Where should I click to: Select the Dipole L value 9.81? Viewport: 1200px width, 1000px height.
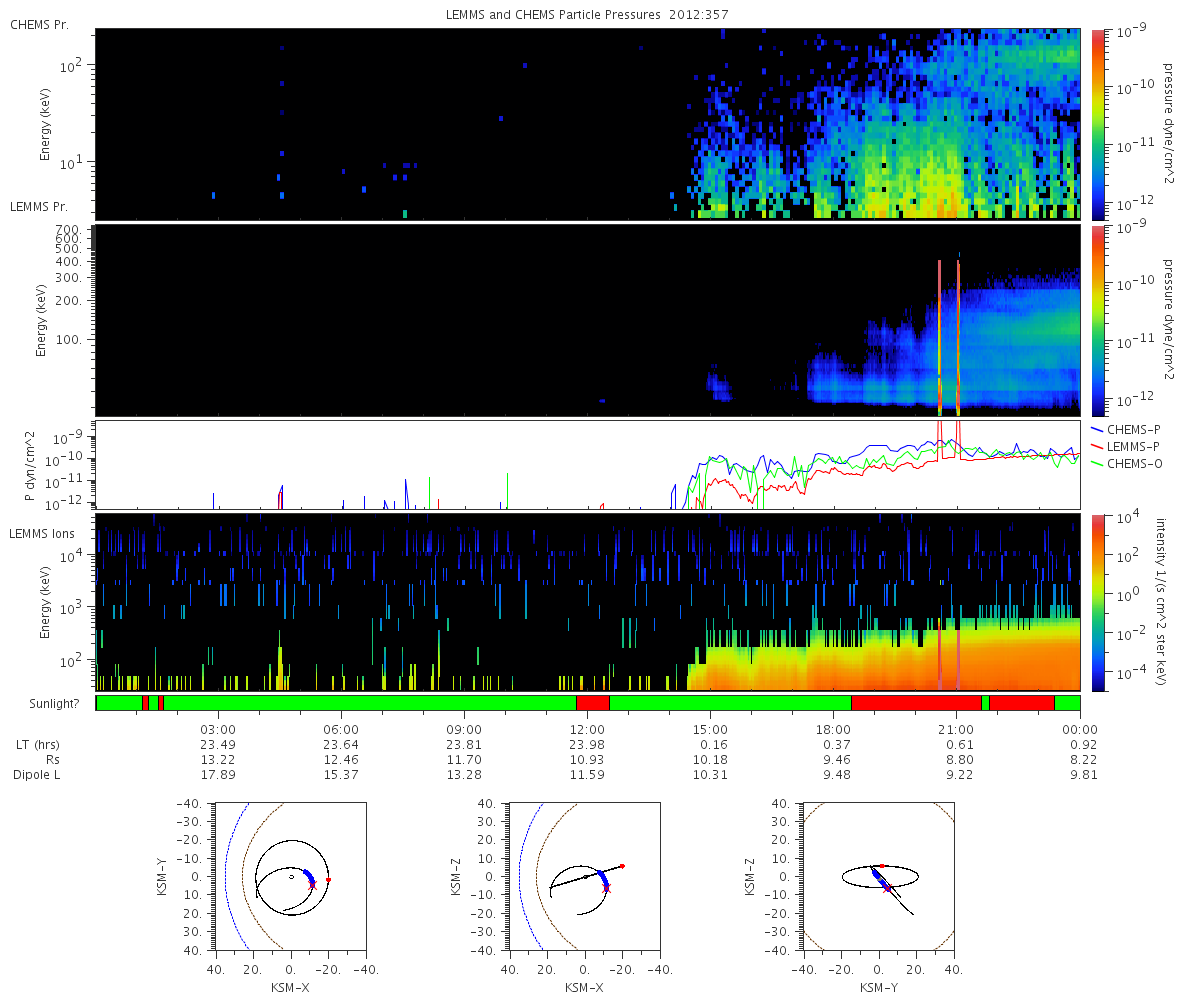coord(1084,775)
